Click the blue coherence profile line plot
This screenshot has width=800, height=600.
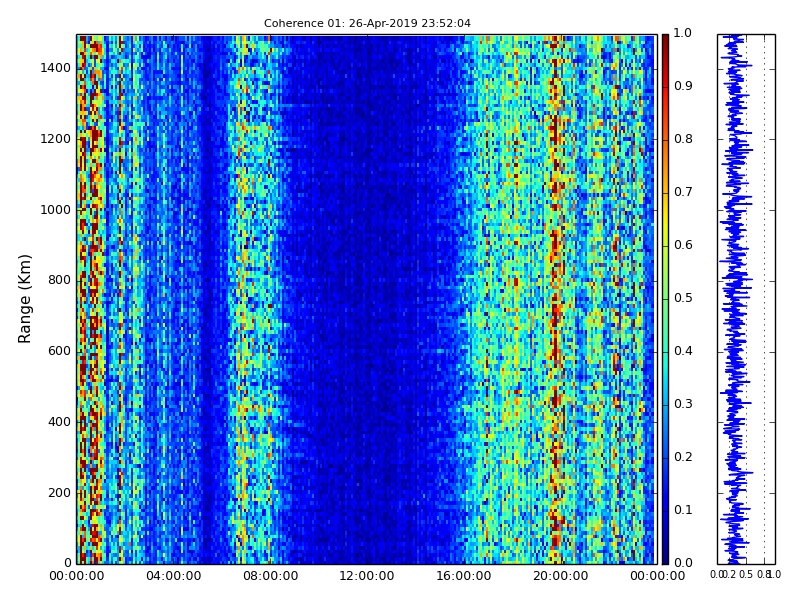(x=736, y=299)
